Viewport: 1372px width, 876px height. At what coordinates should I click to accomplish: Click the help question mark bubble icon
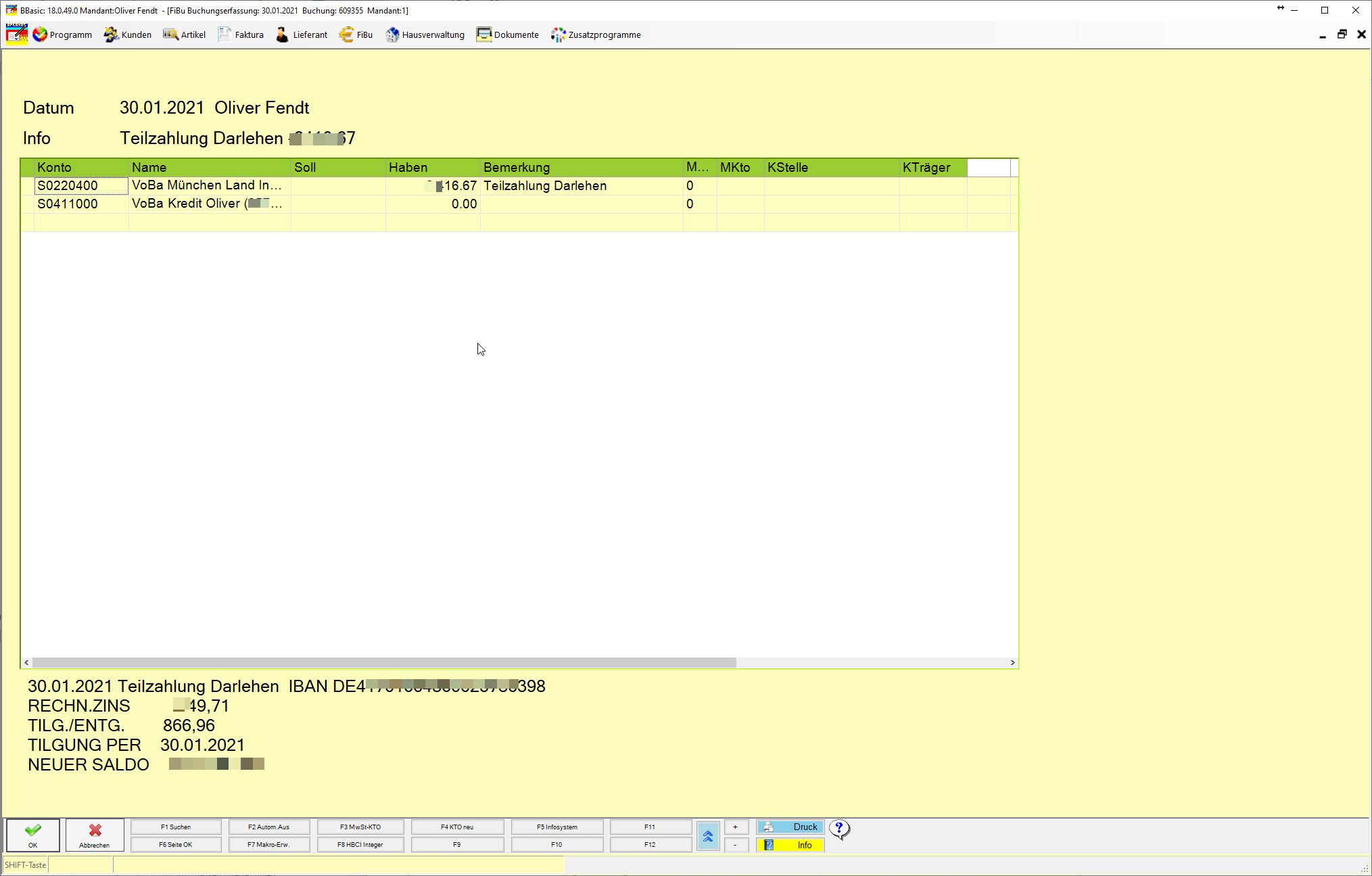coord(839,829)
